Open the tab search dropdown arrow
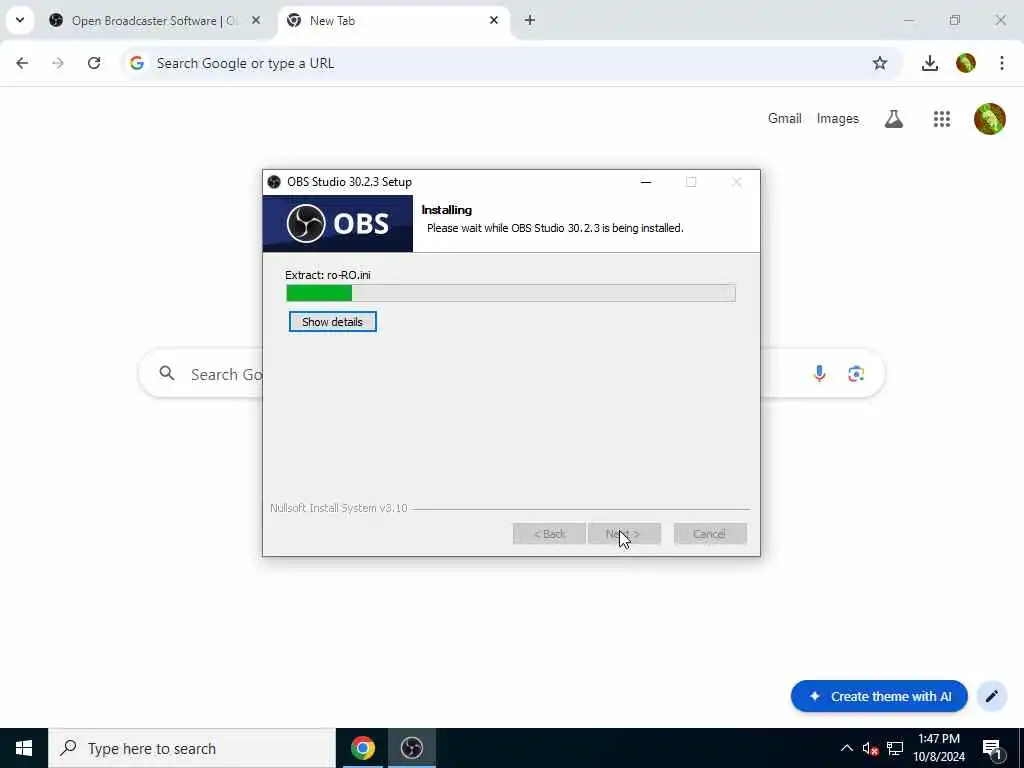1024x768 pixels. (x=20, y=20)
